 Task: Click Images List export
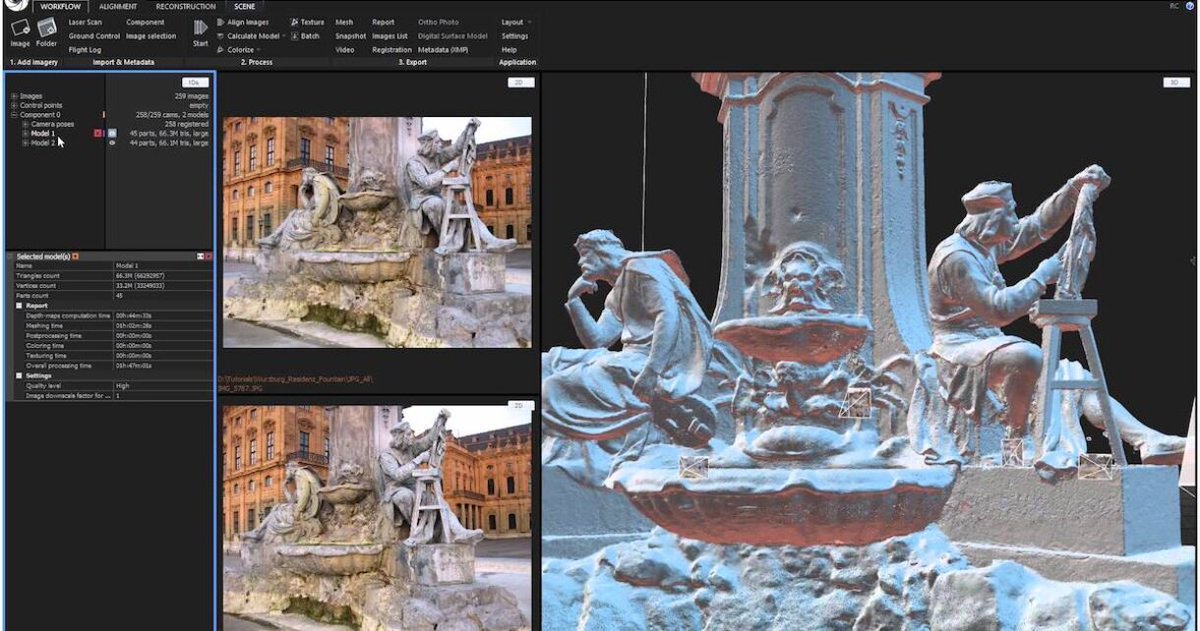coord(390,36)
